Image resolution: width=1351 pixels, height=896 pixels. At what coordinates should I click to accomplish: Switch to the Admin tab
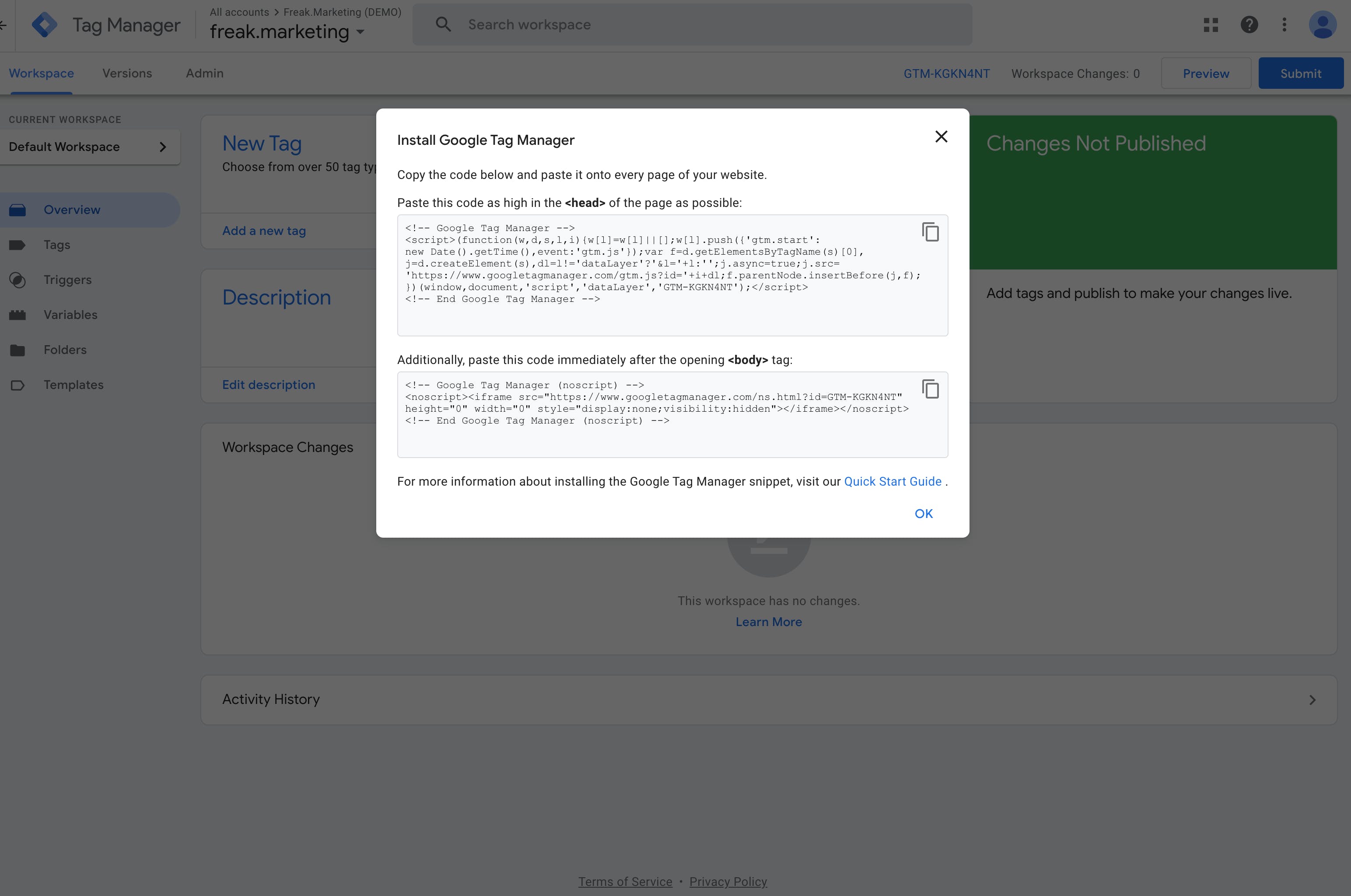tap(204, 73)
